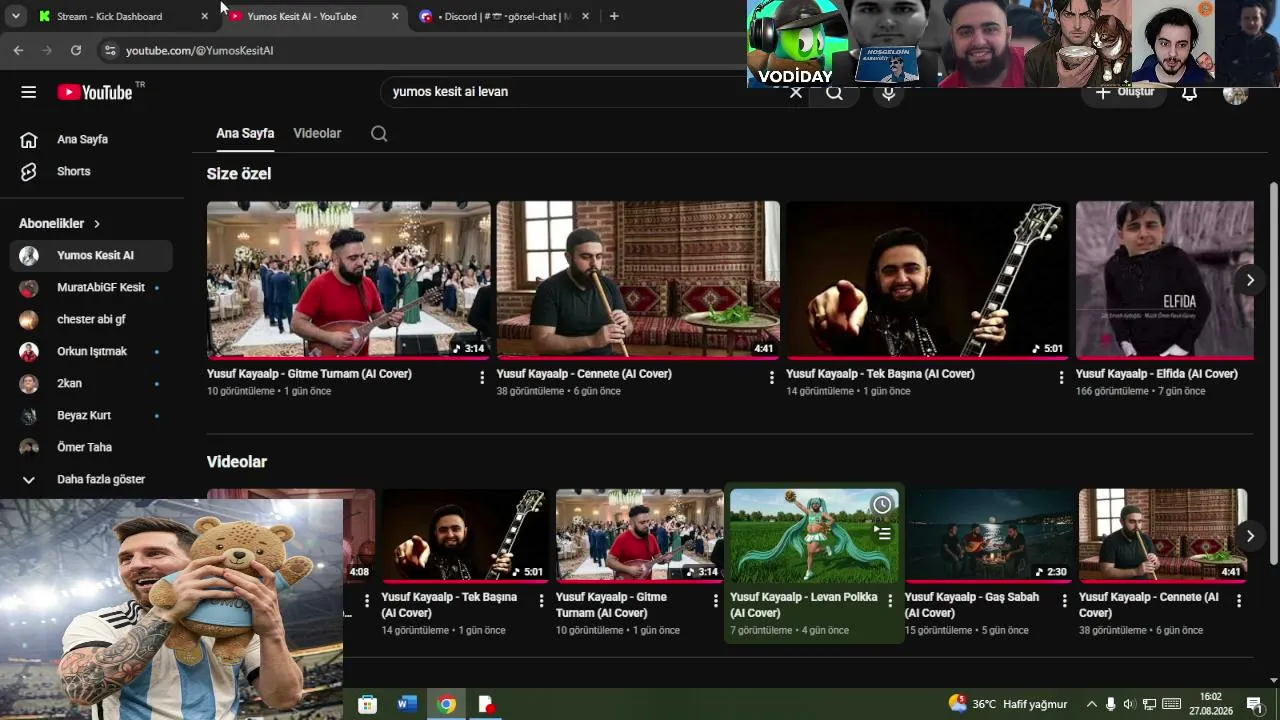Open Orkun Işıtmak subscription
Image resolution: width=1280 pixels, height=720 pixels.
point(92,352)
